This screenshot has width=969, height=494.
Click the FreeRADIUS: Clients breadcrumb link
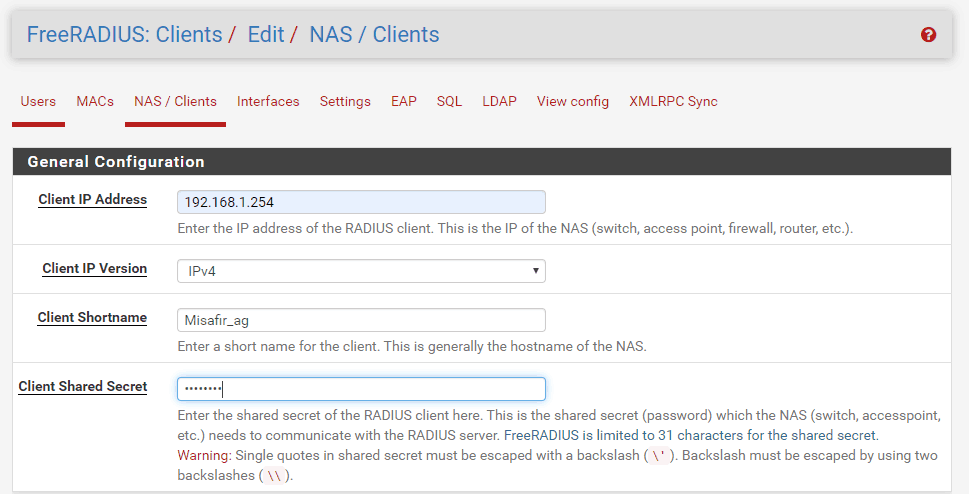[124, 35]
